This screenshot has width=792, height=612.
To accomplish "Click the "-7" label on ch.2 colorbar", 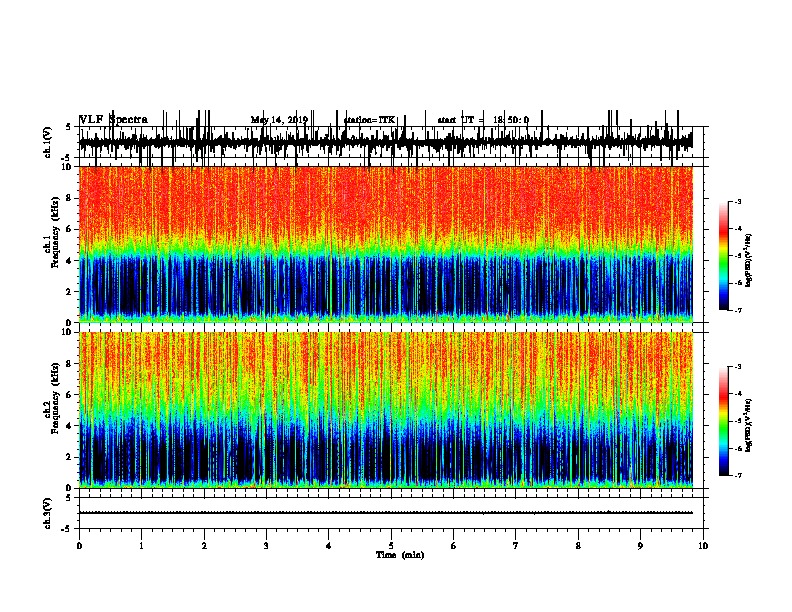I will click(x=737, y=475).
